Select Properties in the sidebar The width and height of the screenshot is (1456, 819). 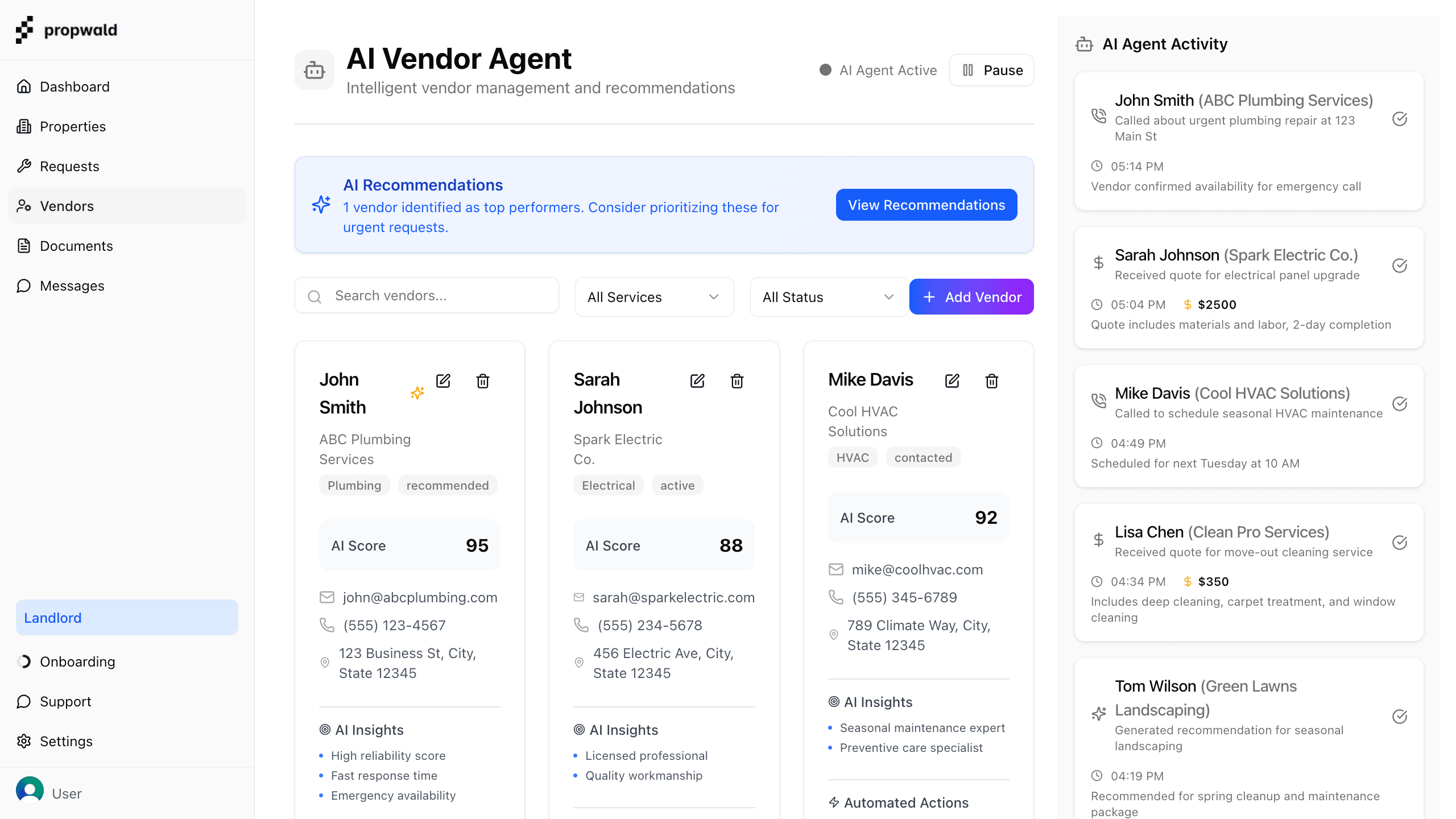click(72, 126)
